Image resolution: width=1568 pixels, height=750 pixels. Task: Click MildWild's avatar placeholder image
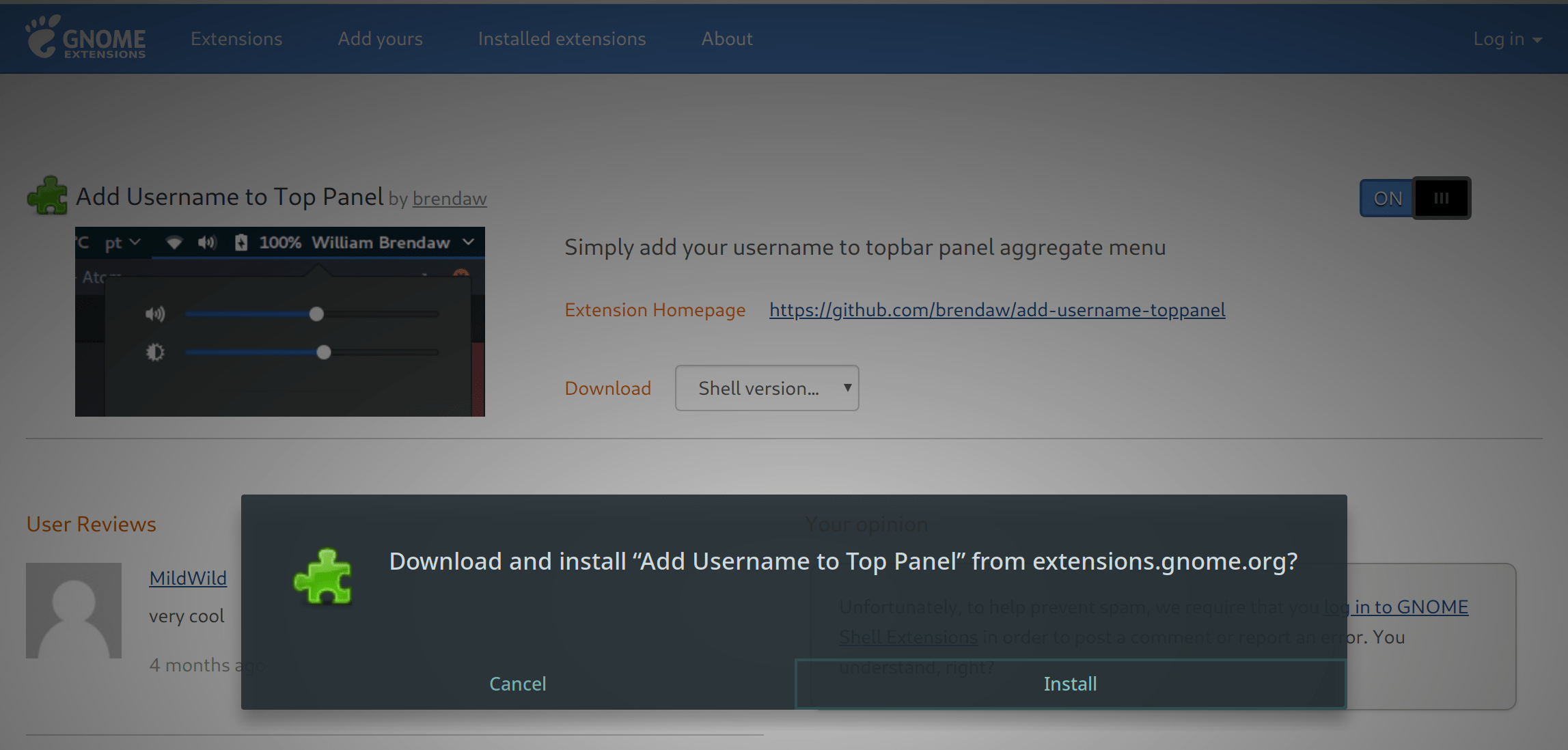73,610
